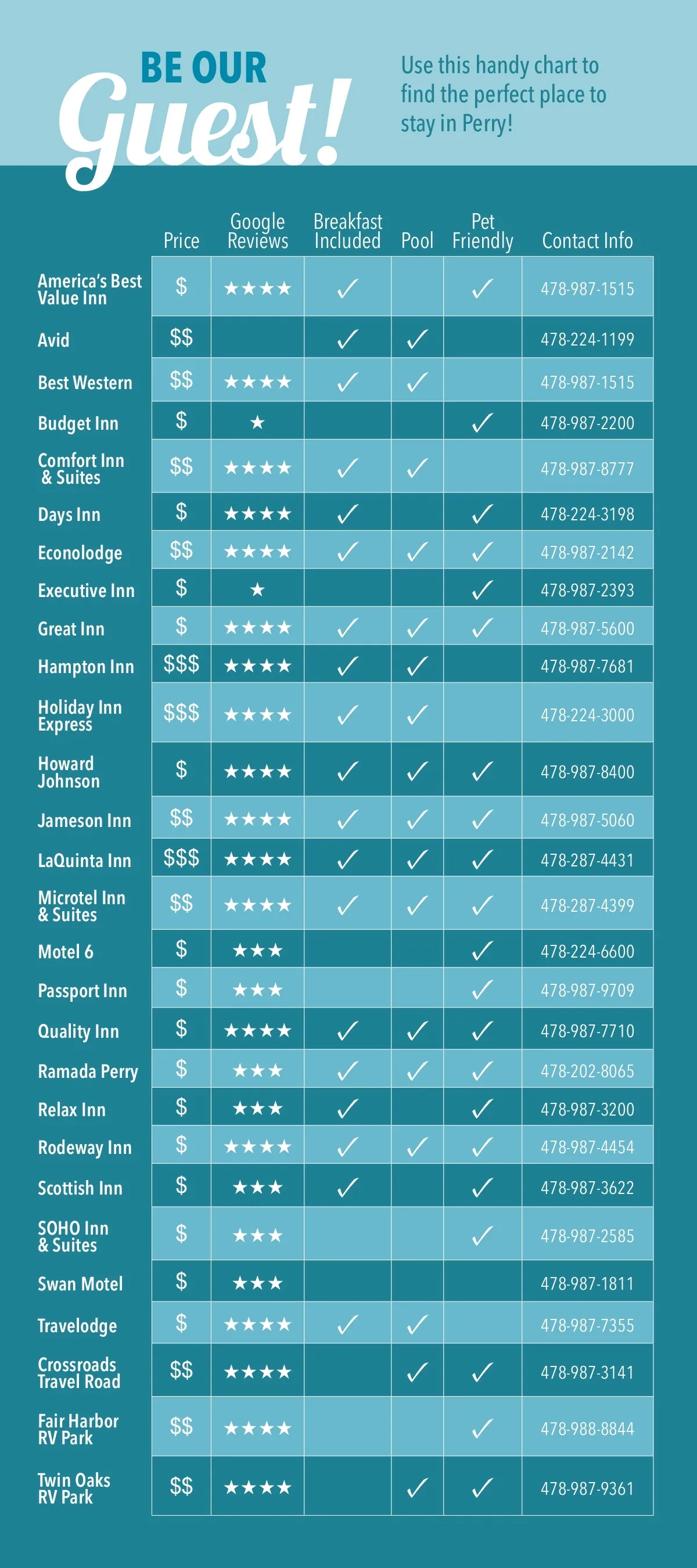Click the Executive Inn single star rating
The height and width of the screenshot is (1568, 697).
pyautogui.click(x=257, y=589)
